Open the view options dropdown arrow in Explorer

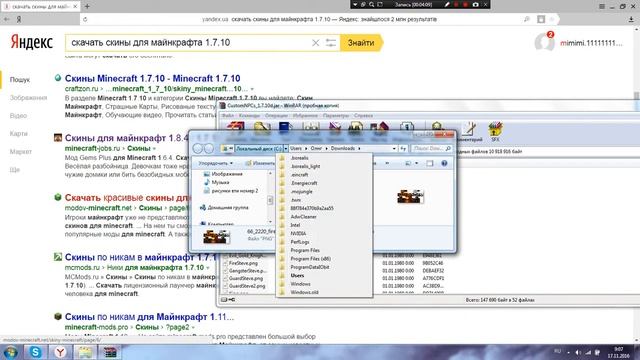pos(416,163)
